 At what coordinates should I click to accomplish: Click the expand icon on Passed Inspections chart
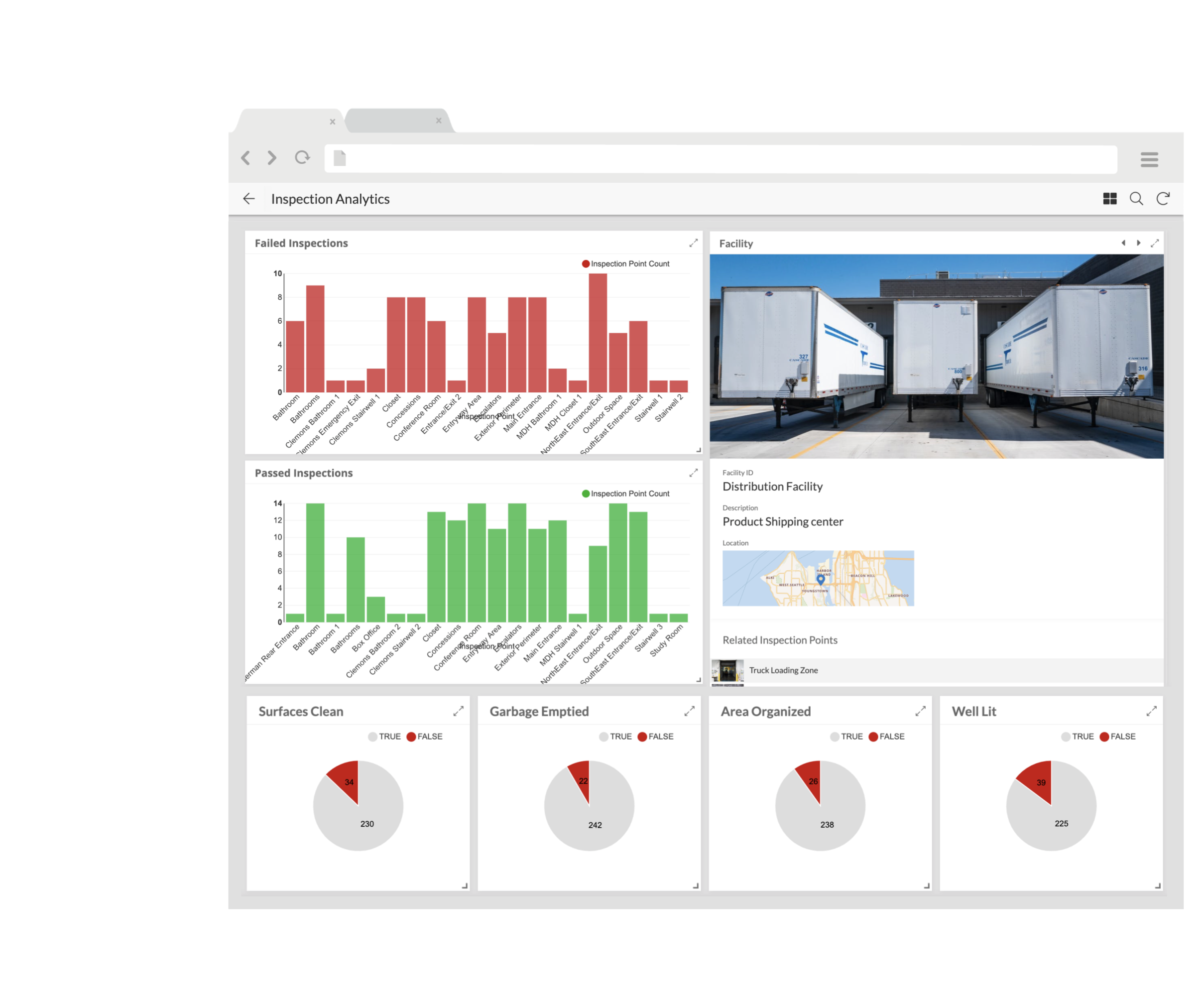[x=694, y=473]
